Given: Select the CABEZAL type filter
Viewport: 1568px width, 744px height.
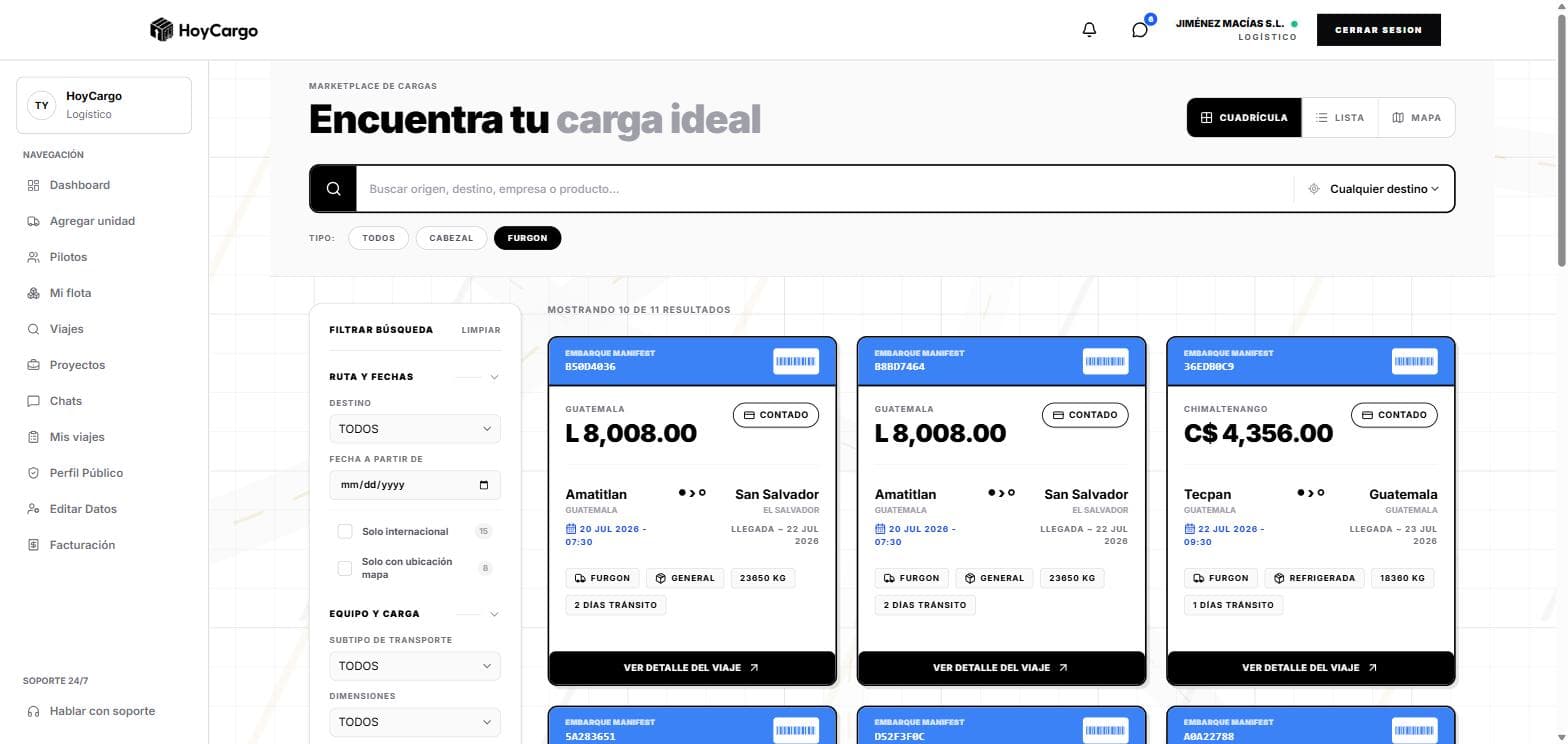Looking at the screenshot, I should click(x=451, y=238).
